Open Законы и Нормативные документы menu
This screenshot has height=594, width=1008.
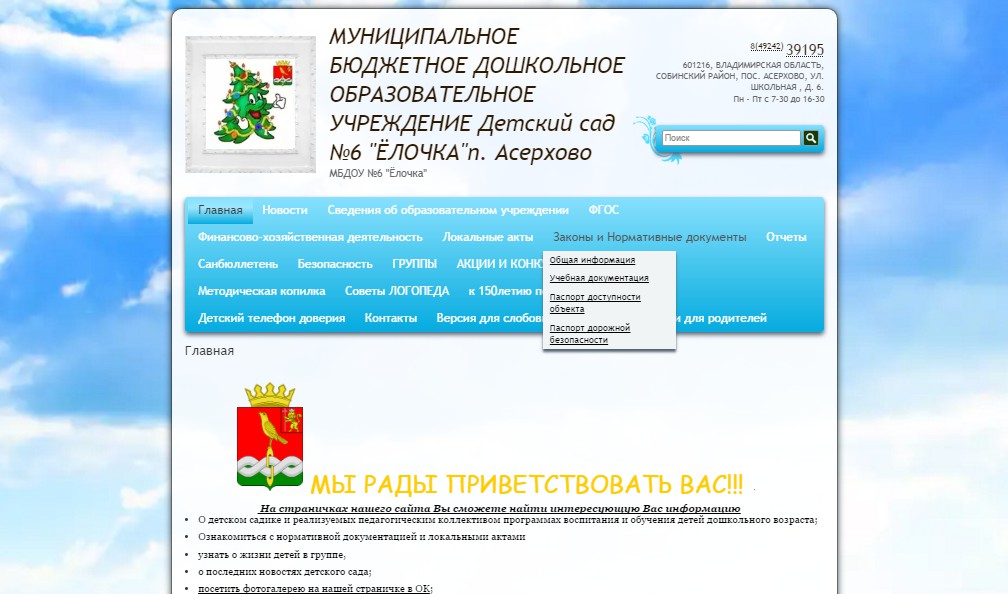[x=649, y=237]
